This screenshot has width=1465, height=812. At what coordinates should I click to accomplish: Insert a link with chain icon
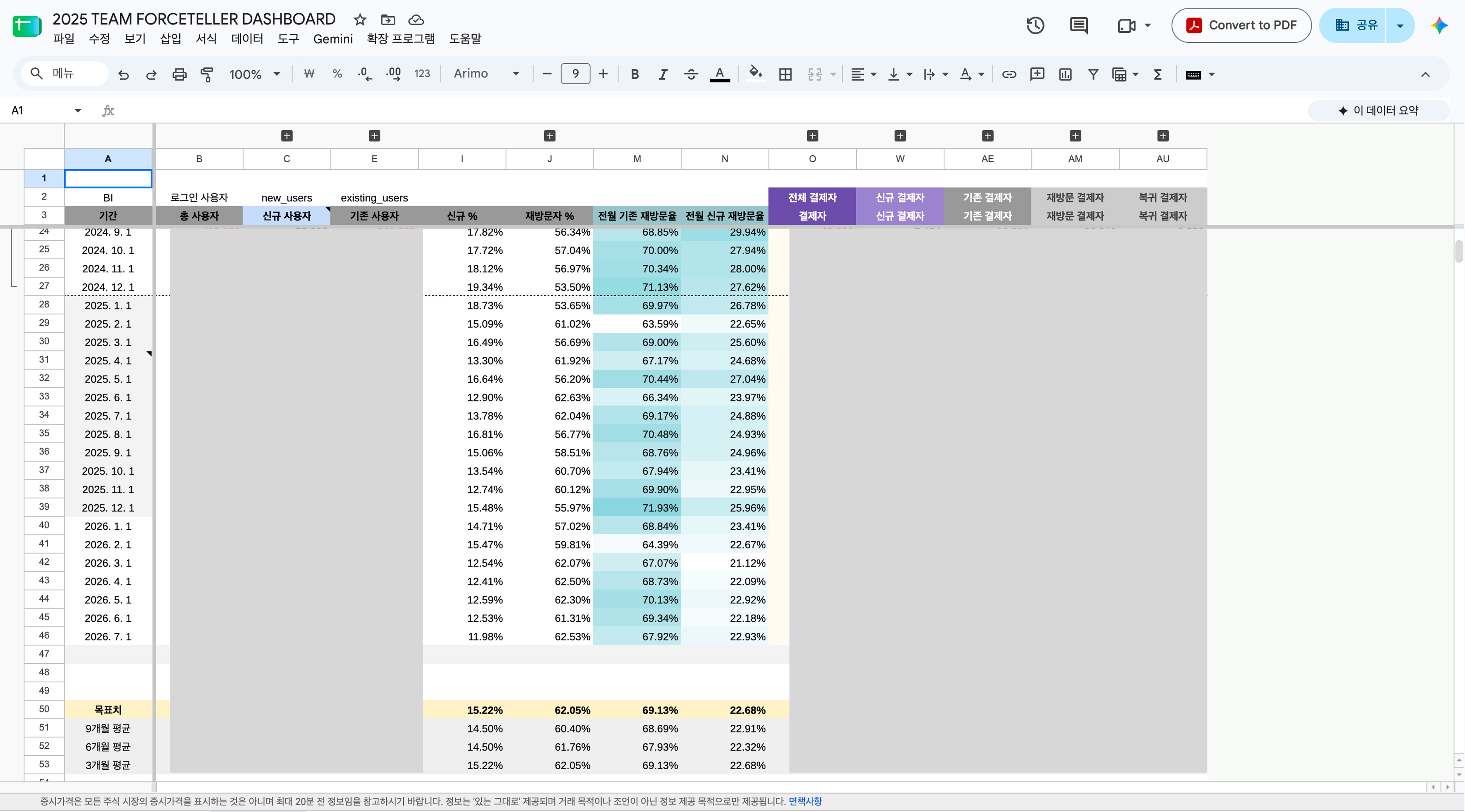click(x=1009, y=74)
